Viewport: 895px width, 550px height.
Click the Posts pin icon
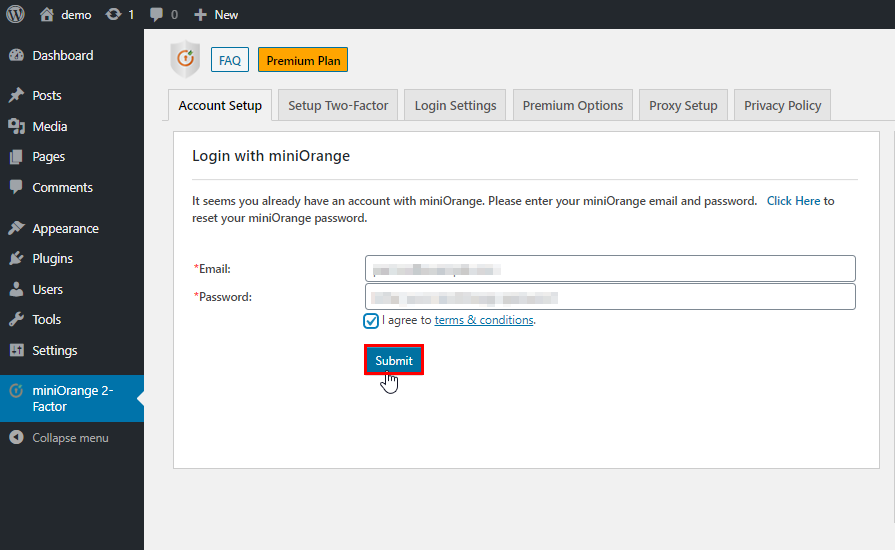(17, 95)
